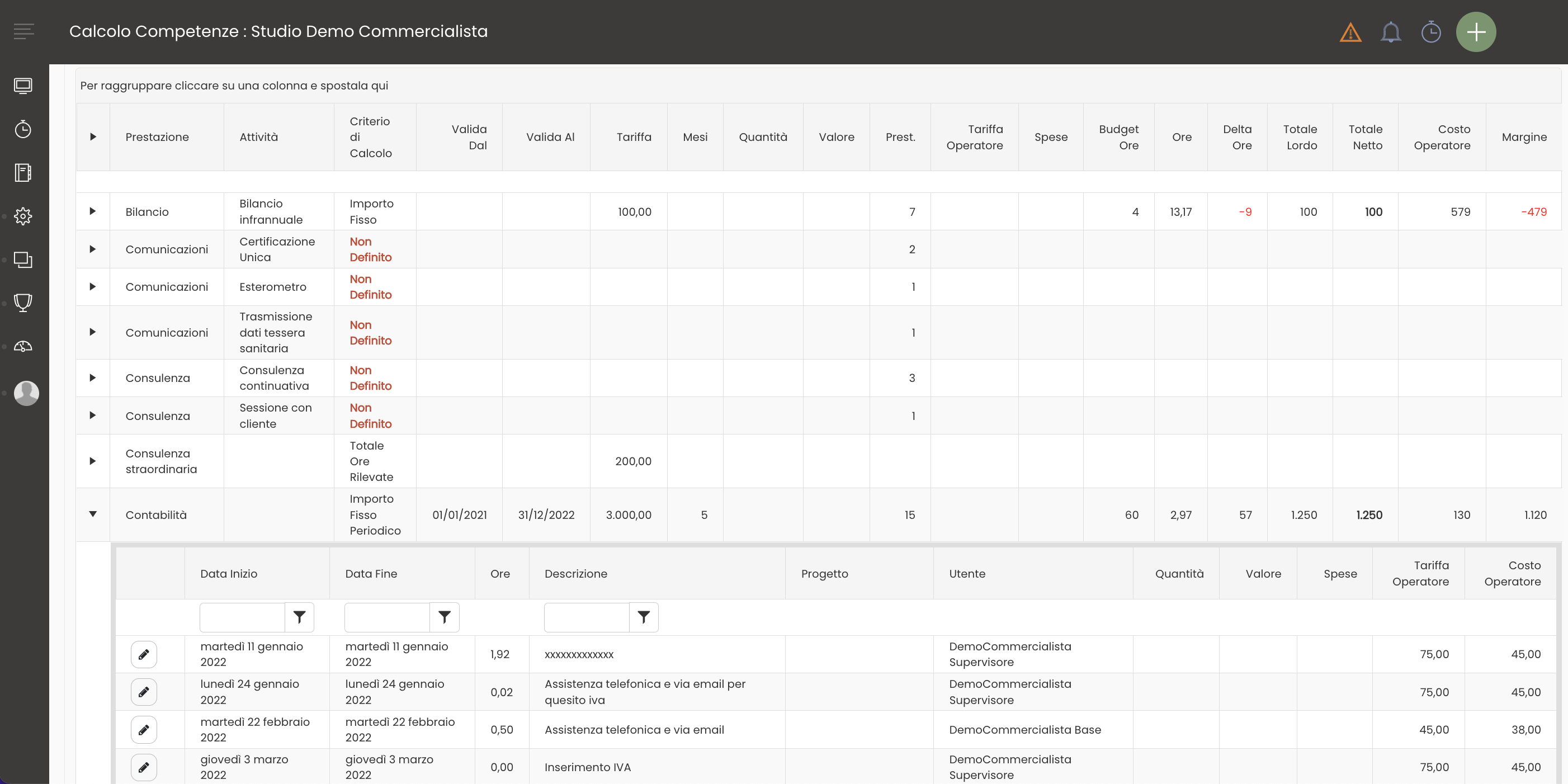Expand the Consulenza straordinaria row
The height and width of the screenshot is (784, 1568).
92,461
